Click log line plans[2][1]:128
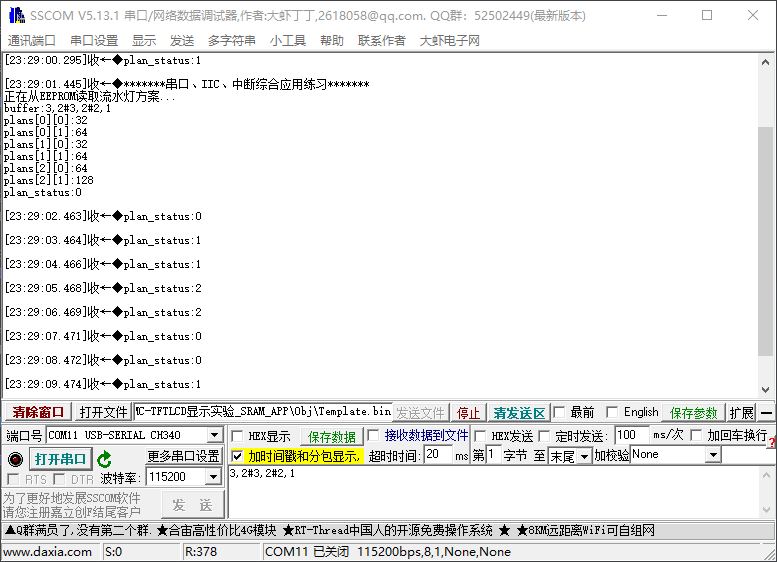This screenshot has height=562, width=777. (49, 180)
